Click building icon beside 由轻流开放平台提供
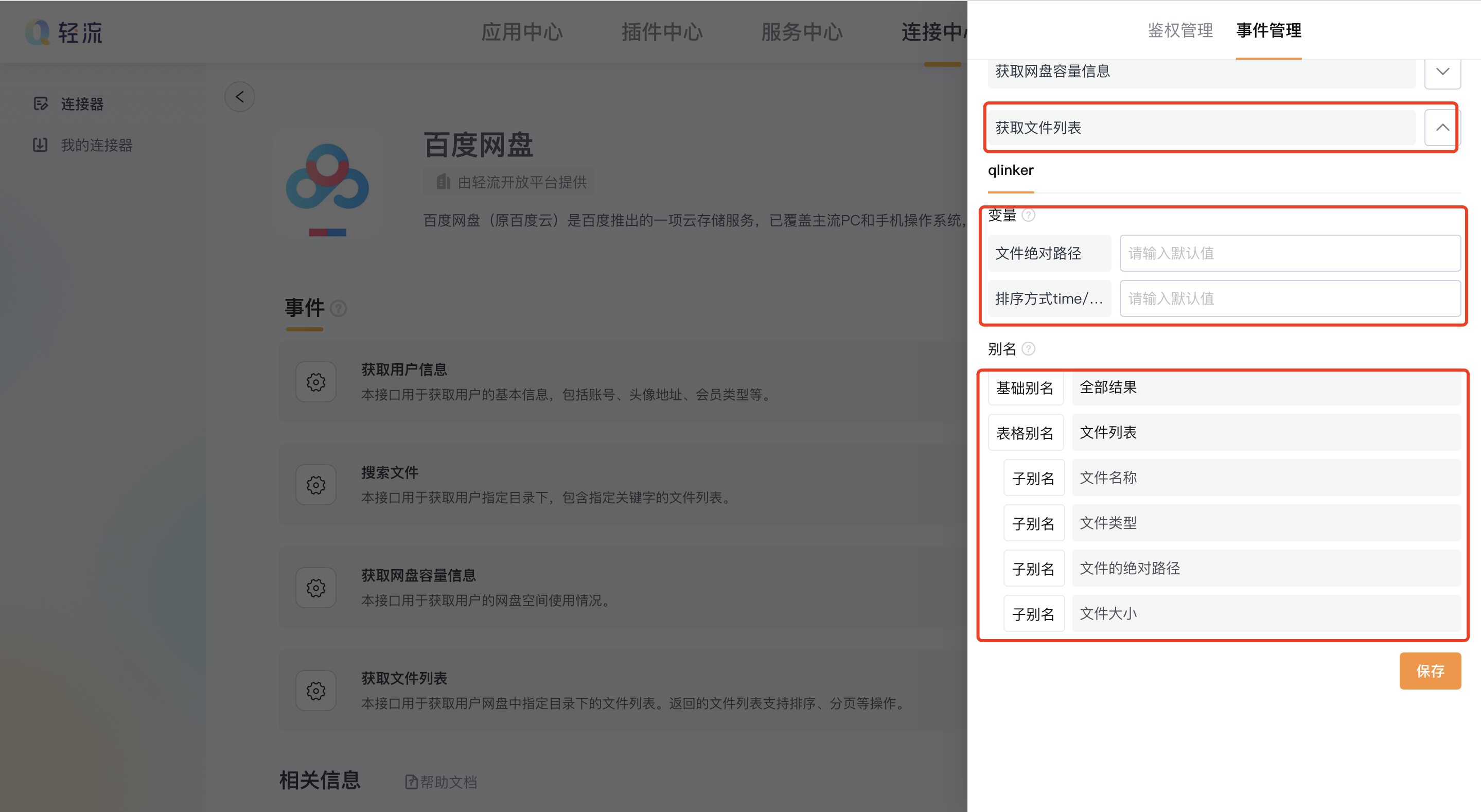 tap(443, 182)
